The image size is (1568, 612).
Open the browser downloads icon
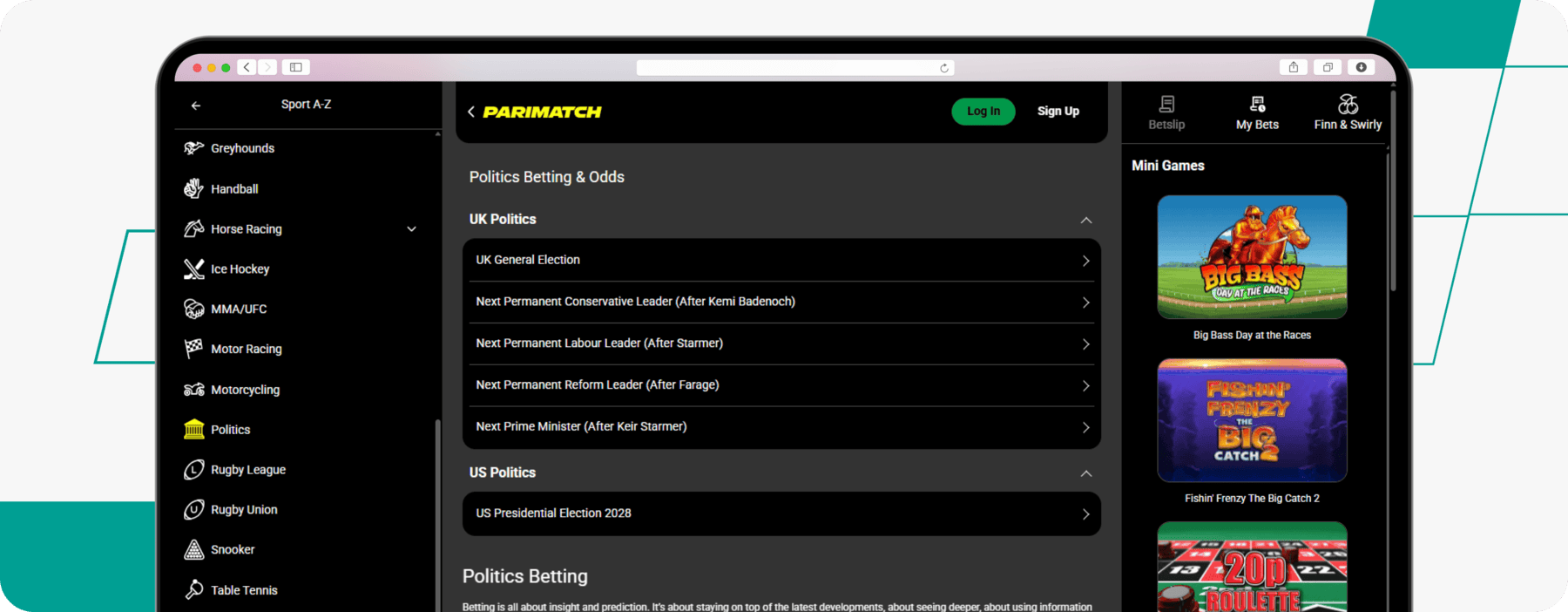(x=1361, y=67)
